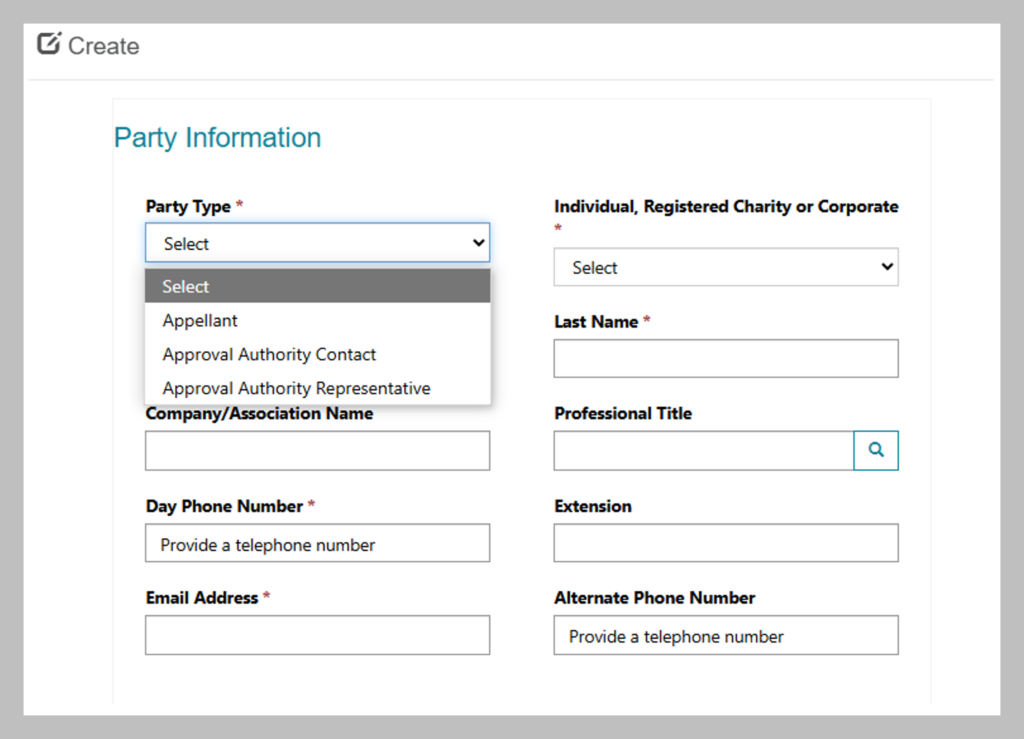This screenshot has height=739, width=1024.
Task: Click the Company/Association Name input box
Action: pos(317,451)
